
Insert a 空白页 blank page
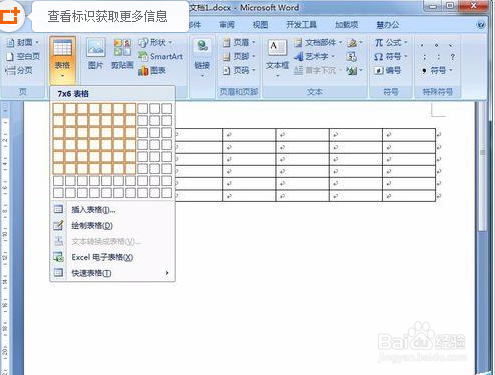click(x=23, y=56)
